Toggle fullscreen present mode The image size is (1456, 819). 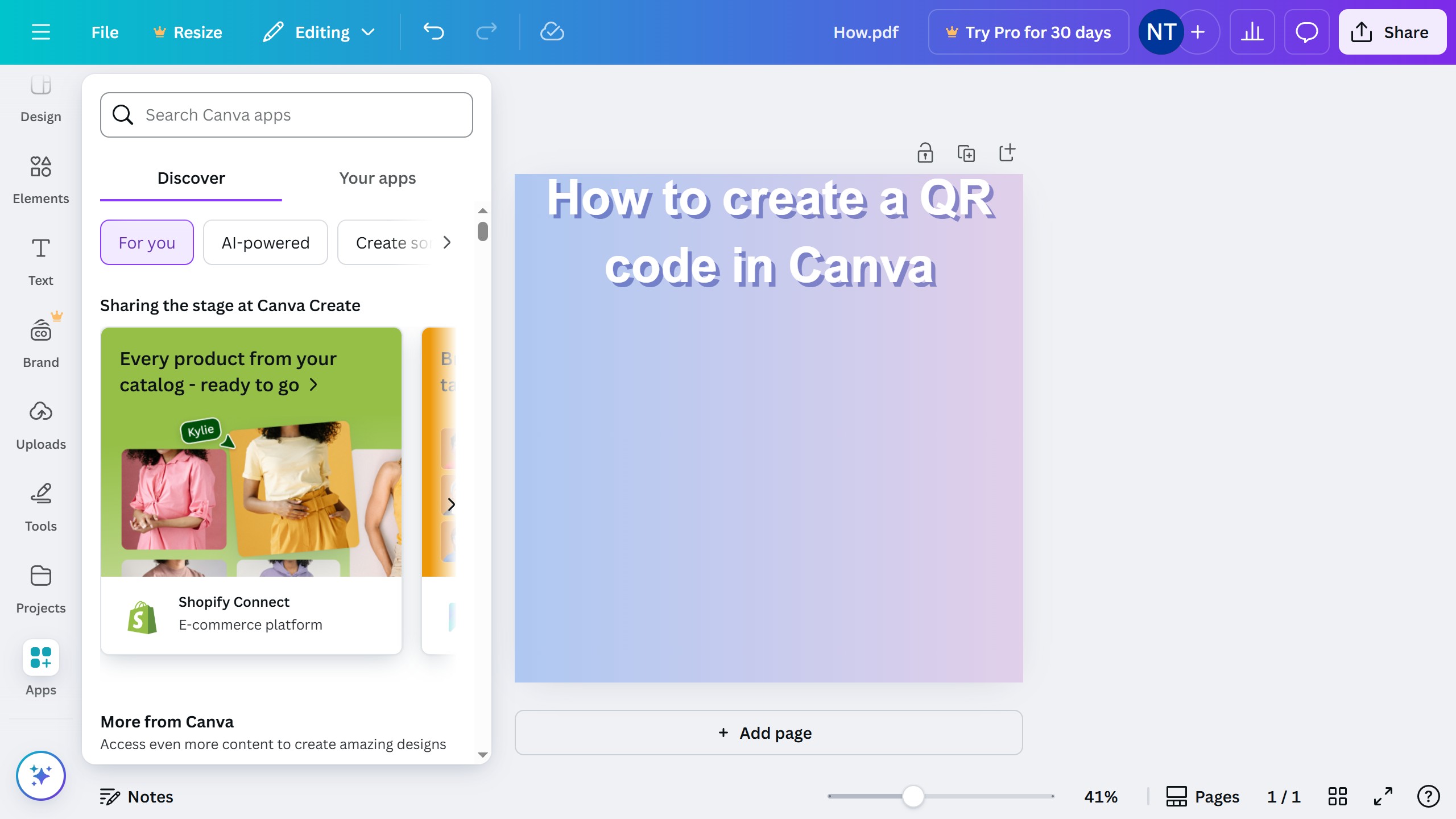[1383, 796]
